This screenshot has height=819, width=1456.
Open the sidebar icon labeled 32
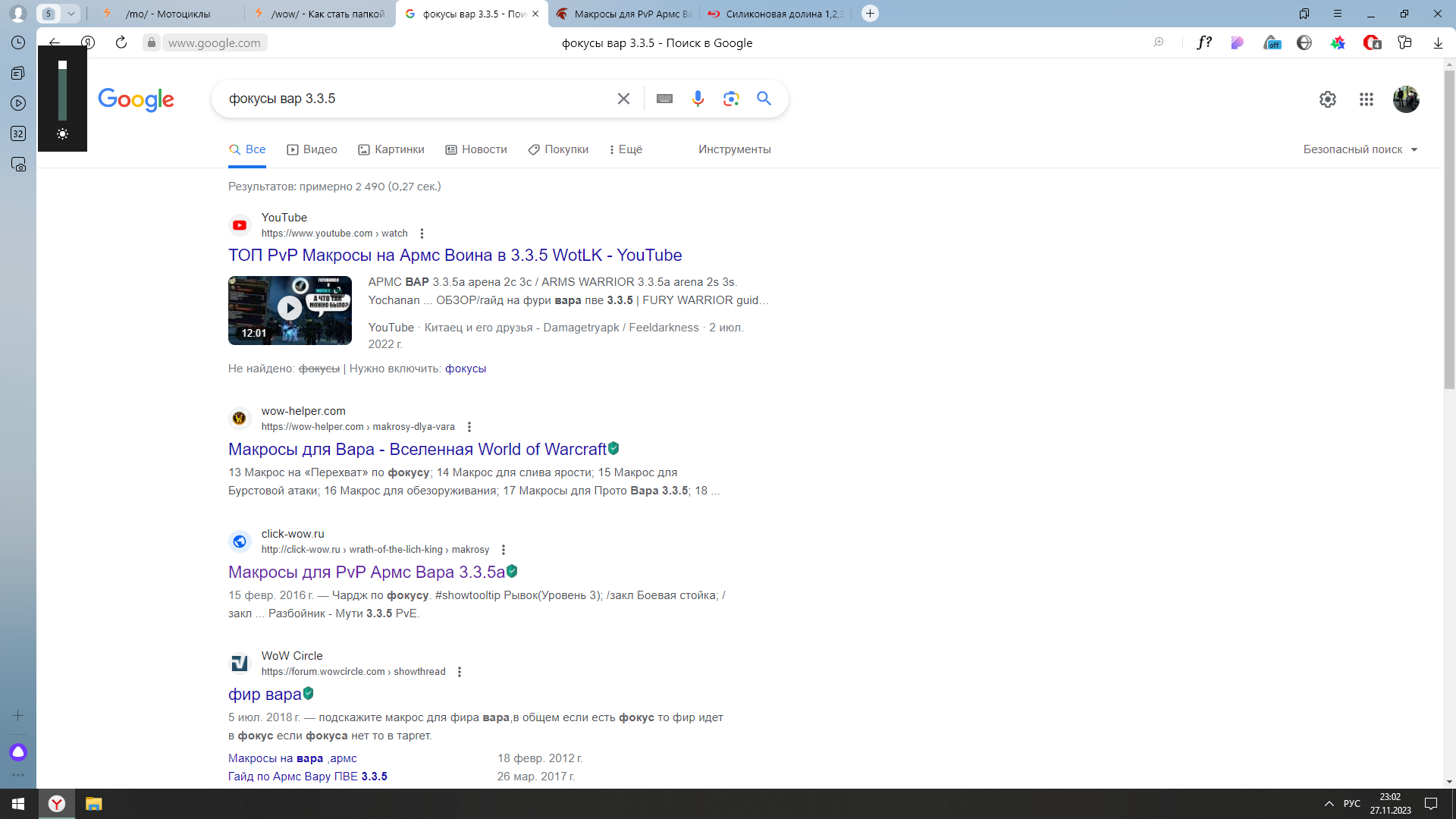(18, 133)
